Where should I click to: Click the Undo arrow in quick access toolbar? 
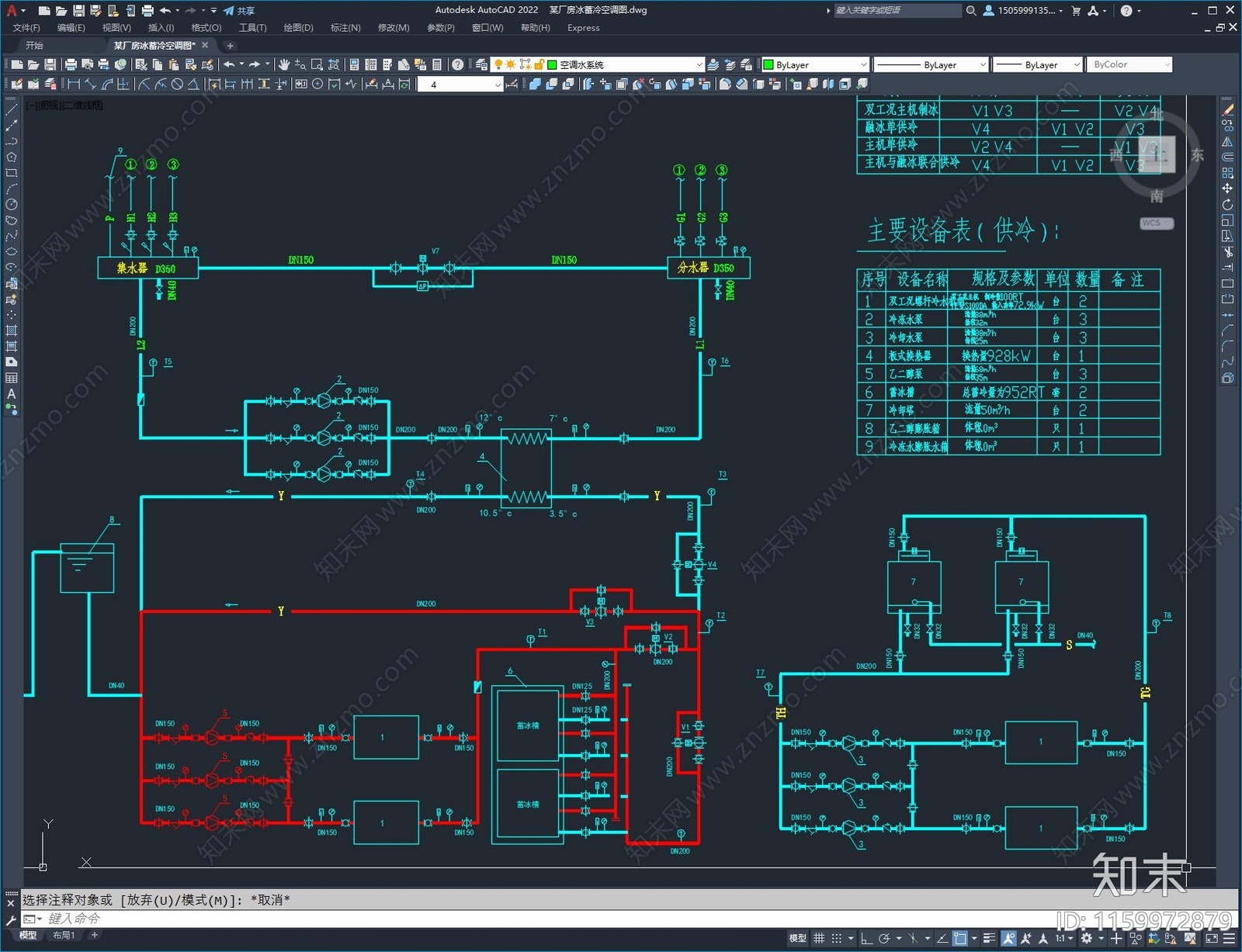click(x=165, y=11)
